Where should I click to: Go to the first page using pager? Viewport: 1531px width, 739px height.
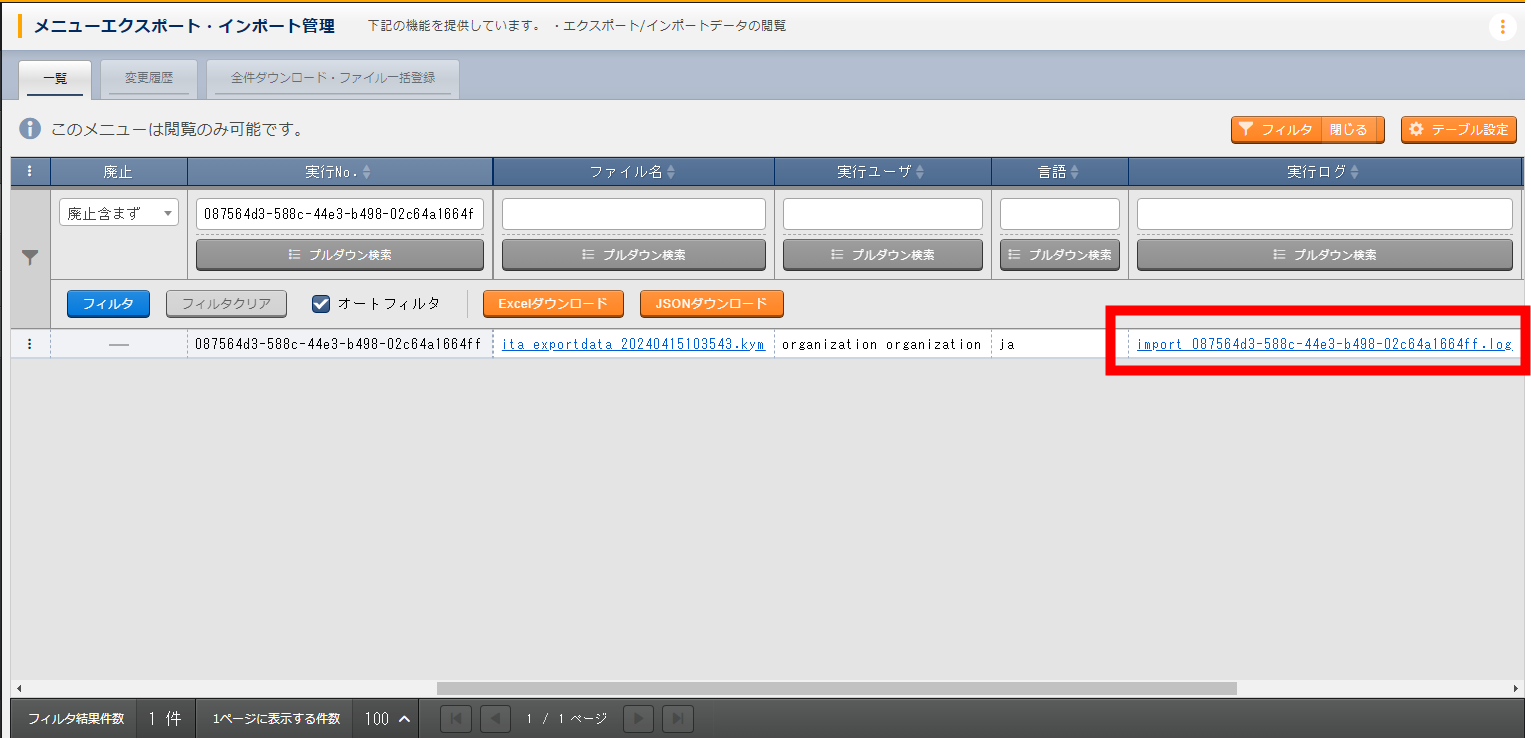(456, 719)
